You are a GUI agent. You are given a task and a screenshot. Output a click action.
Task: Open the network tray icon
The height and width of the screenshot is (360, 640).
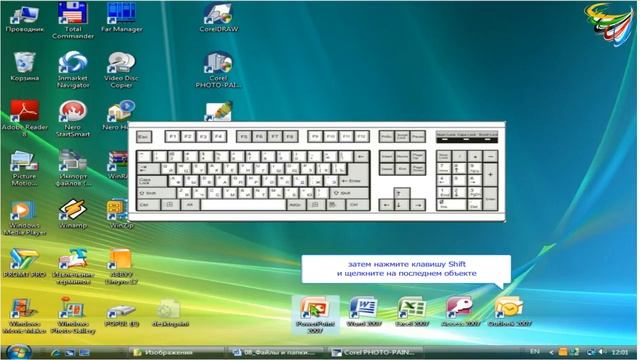pyautogui.click(x=591, y=352)
